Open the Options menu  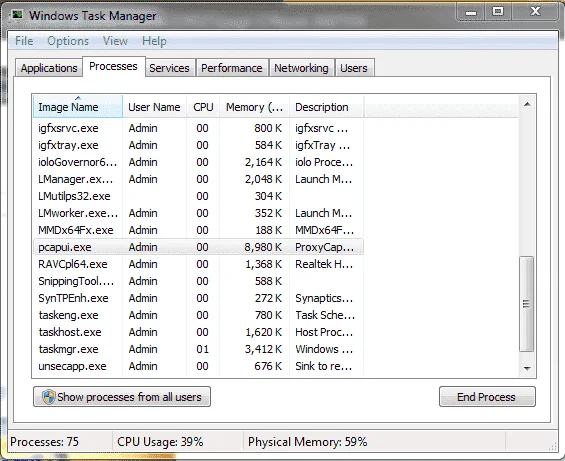coord(68,41)
